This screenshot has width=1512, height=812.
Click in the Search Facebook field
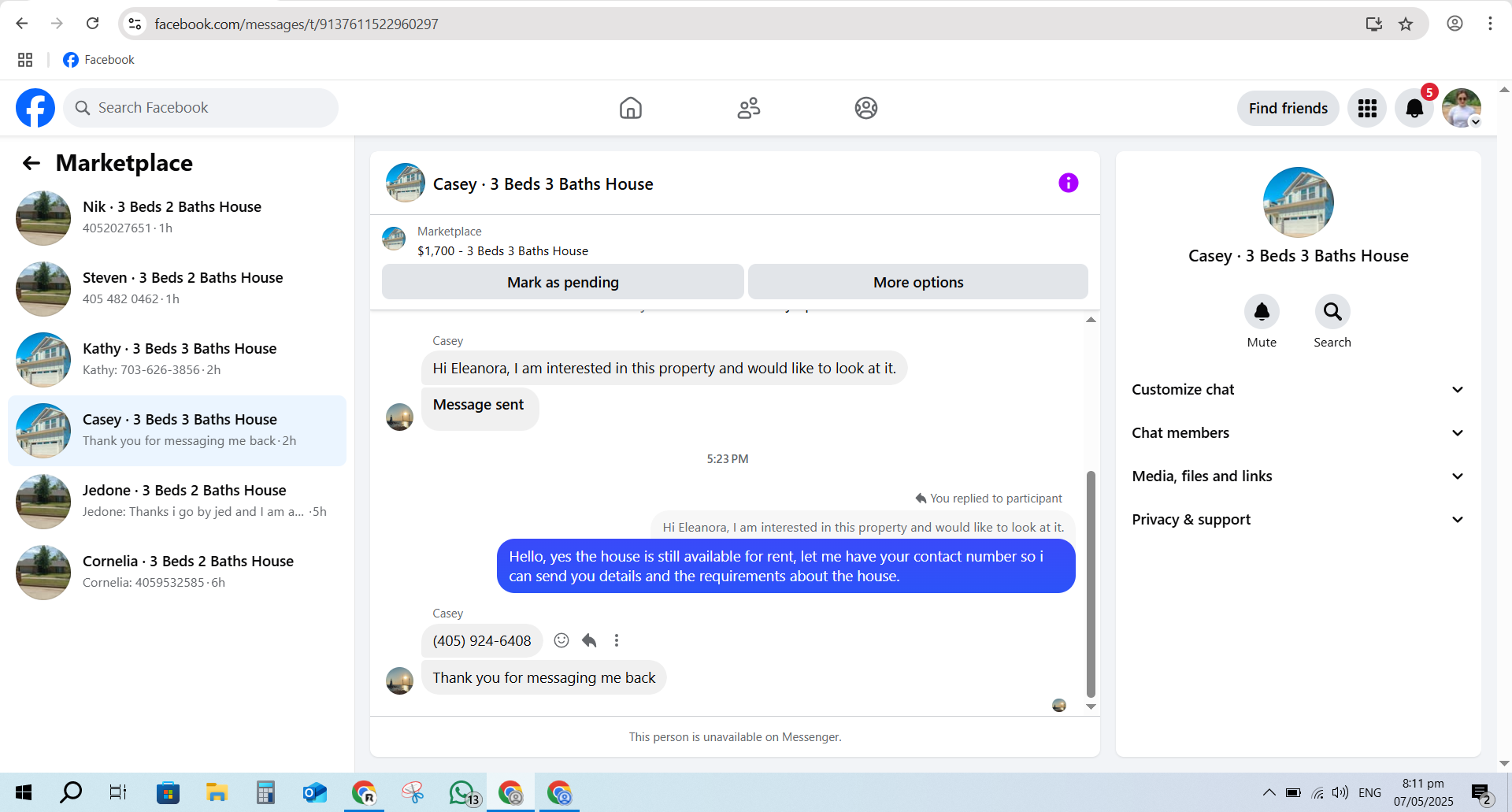(x=202, y=108)
